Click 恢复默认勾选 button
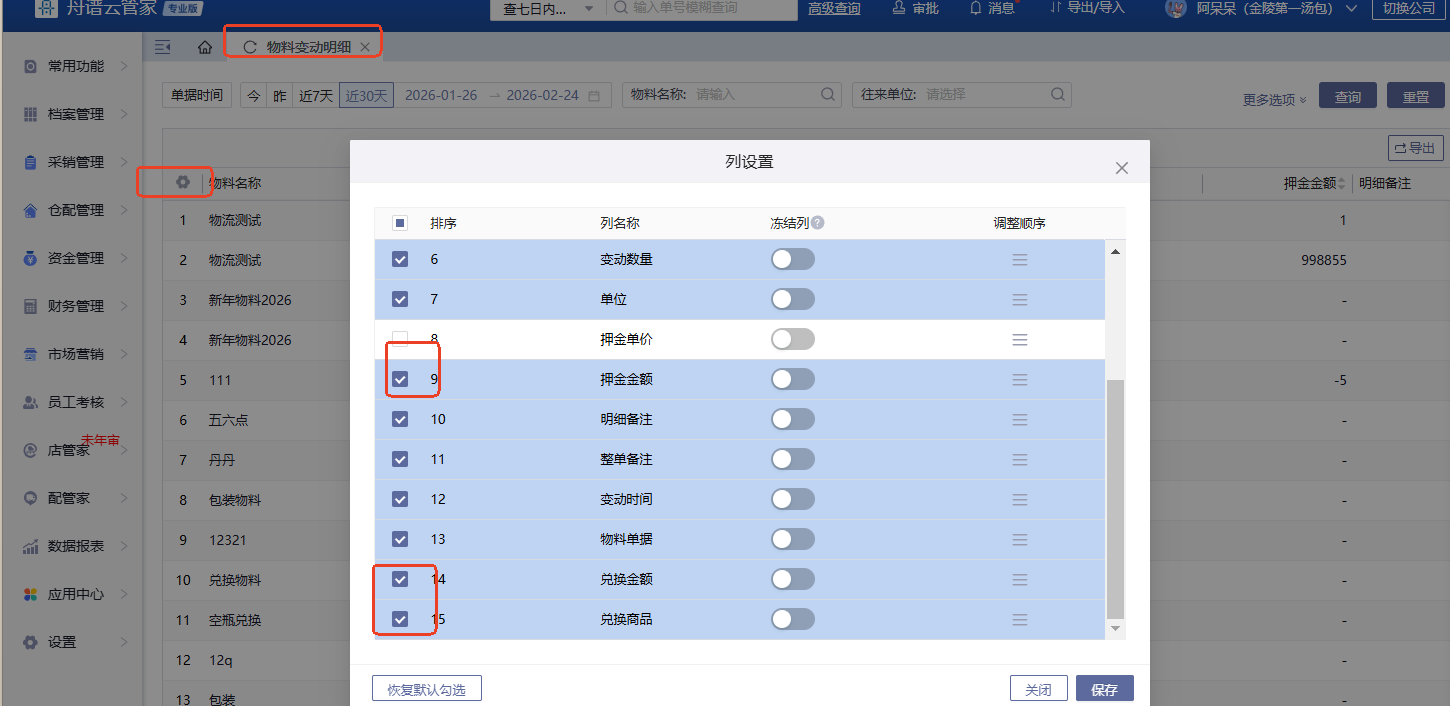Screen dimensions: 1450x706 pyautogui.click(x=426, y=689)
